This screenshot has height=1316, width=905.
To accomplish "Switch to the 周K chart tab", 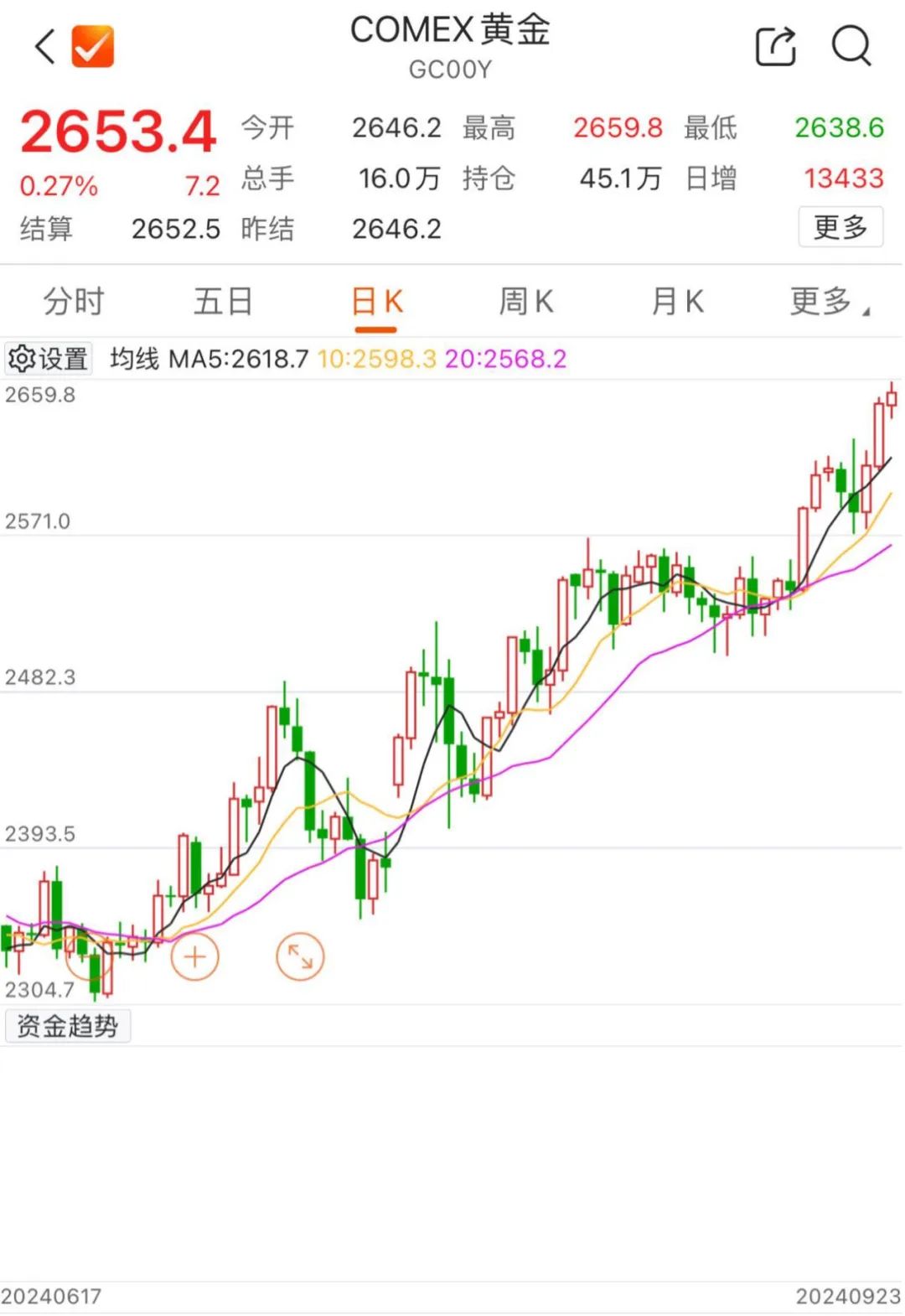I will (x=526, y=301).
